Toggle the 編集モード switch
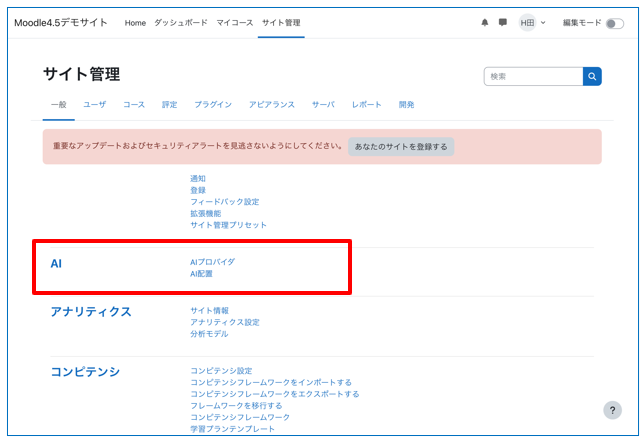 pos(614,23)
